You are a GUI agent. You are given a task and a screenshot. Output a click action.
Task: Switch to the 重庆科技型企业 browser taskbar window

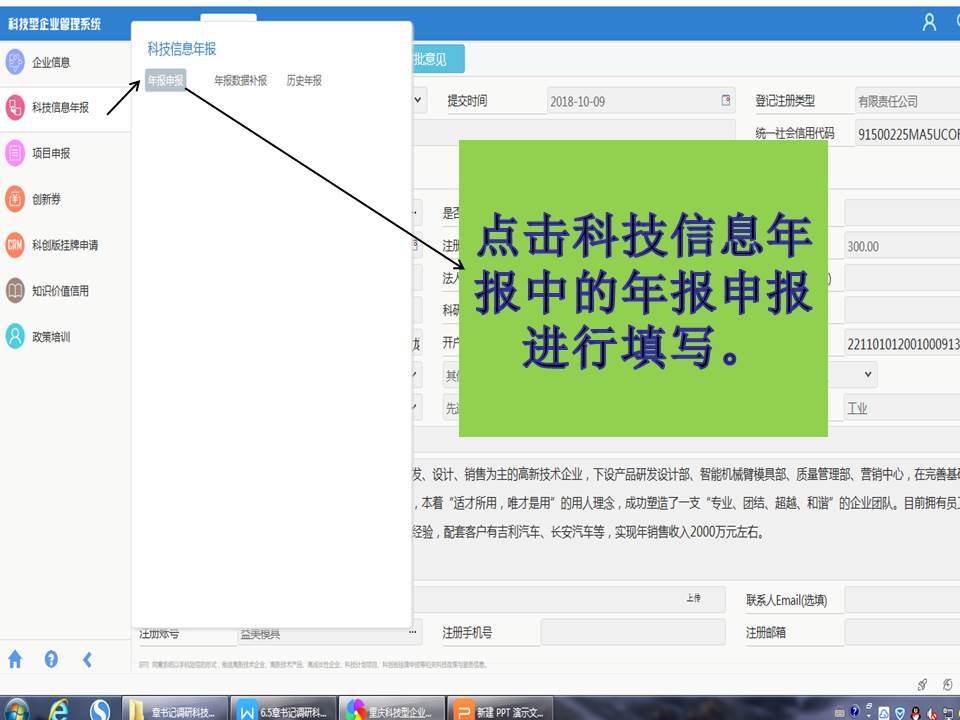(392, 709)
